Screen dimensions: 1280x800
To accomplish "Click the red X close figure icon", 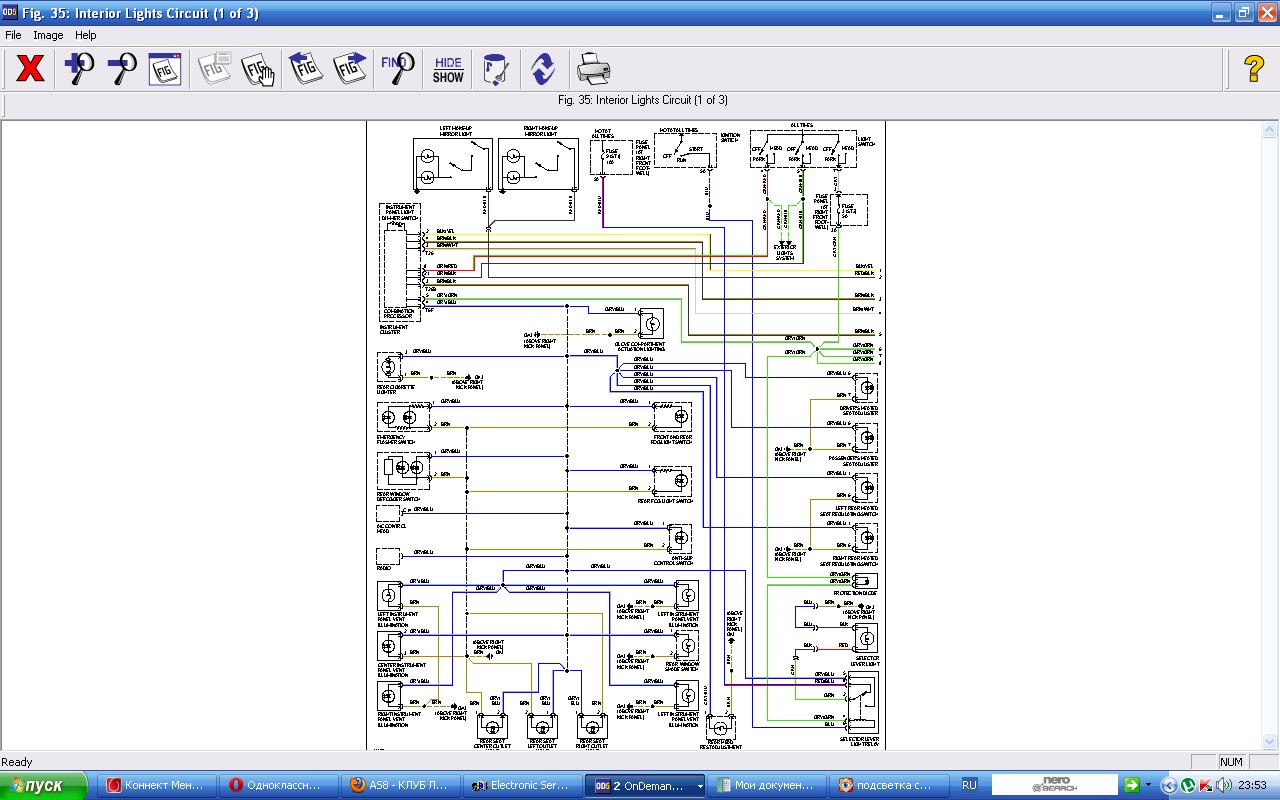I will click(31, 69).
